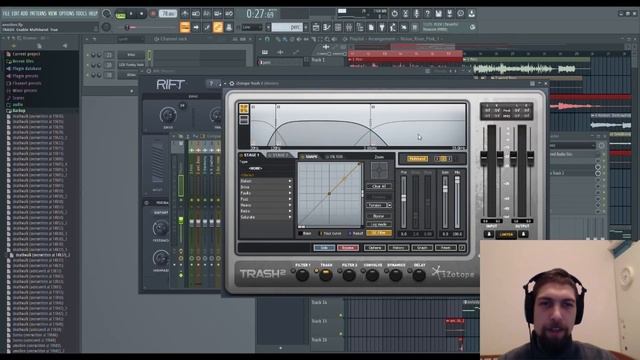Screen dimensions: 640x360
Task: Expand the Saturate category arrow
Action: [290, 217]
